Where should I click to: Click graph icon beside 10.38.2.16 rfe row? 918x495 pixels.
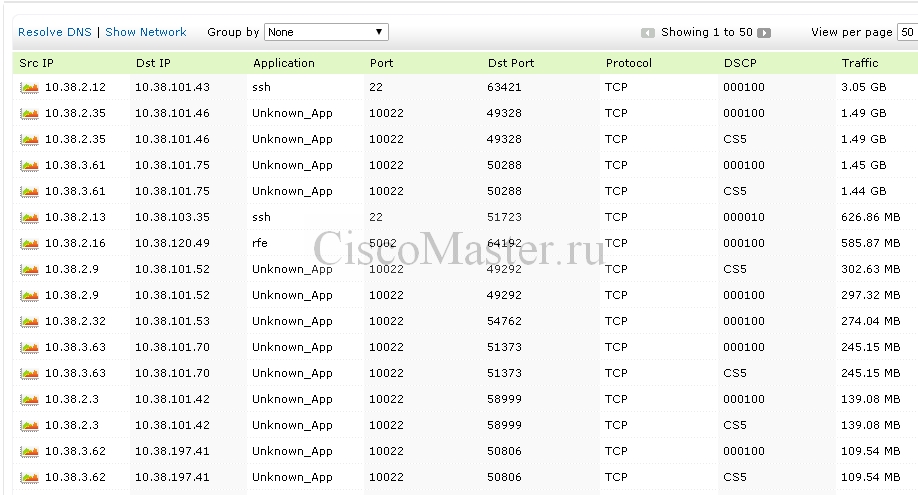click(29, 244)
